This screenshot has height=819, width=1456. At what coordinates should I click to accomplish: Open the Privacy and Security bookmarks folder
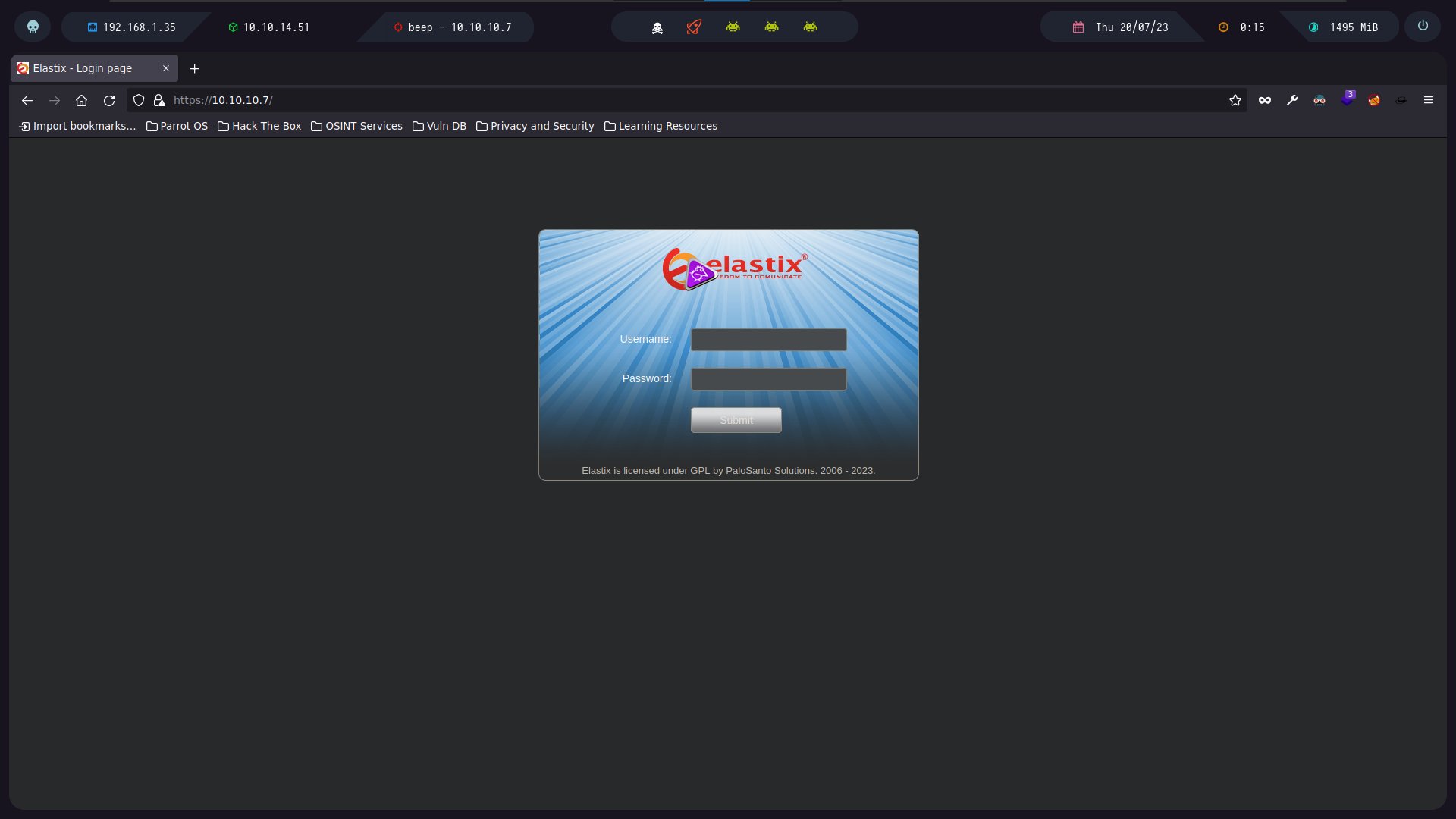535,126
